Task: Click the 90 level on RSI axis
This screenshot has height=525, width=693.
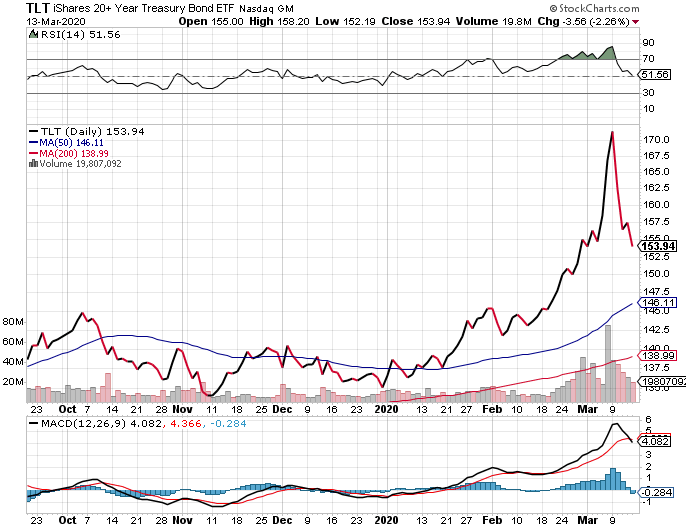Action: (648, 43)
